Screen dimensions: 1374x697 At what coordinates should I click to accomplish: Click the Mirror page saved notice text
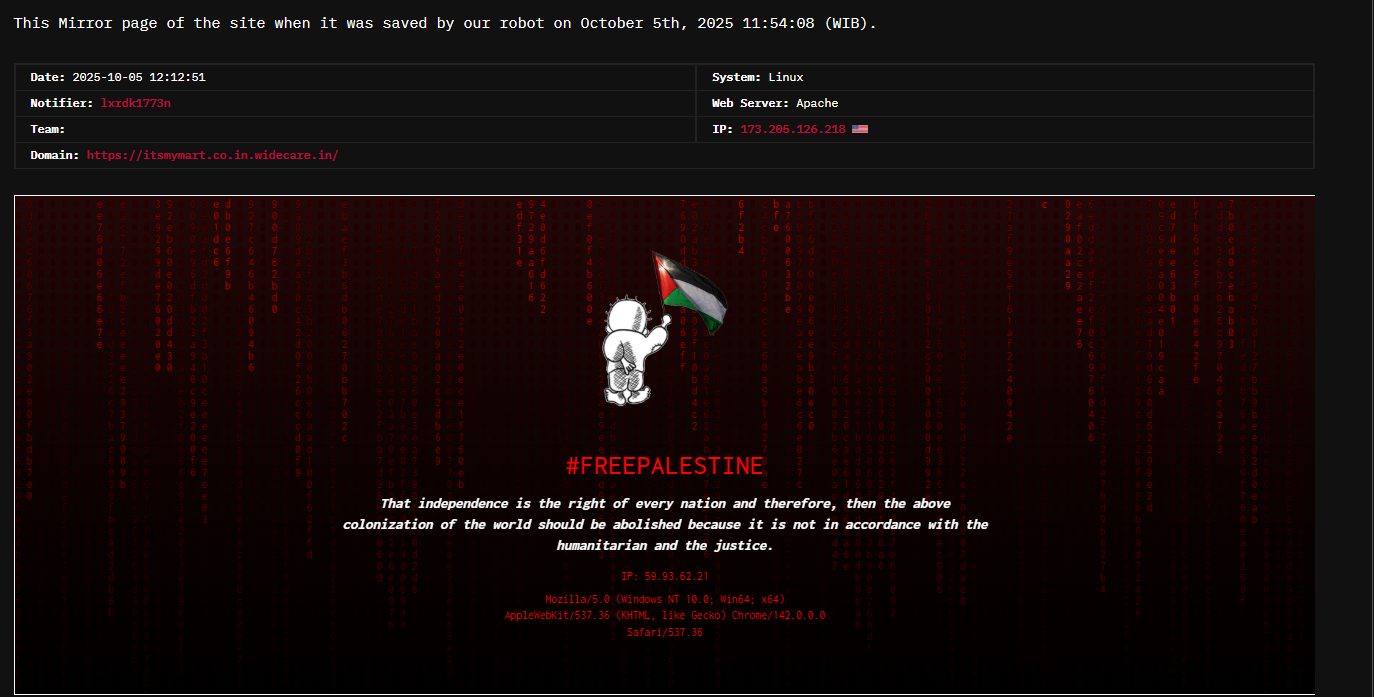(445, 23)
